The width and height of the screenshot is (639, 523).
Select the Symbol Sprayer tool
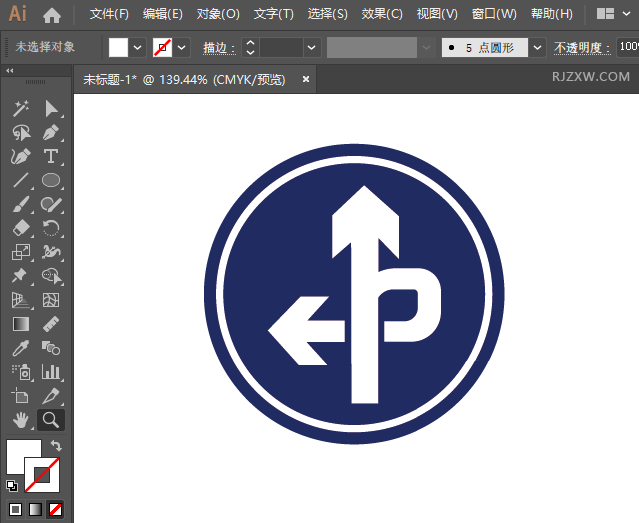[x=20, y=372]
